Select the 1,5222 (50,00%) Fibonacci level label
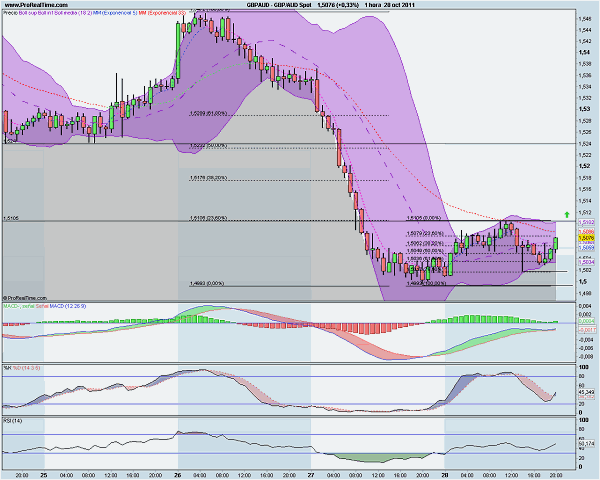600x480 pixels. [x=209, y=147]
